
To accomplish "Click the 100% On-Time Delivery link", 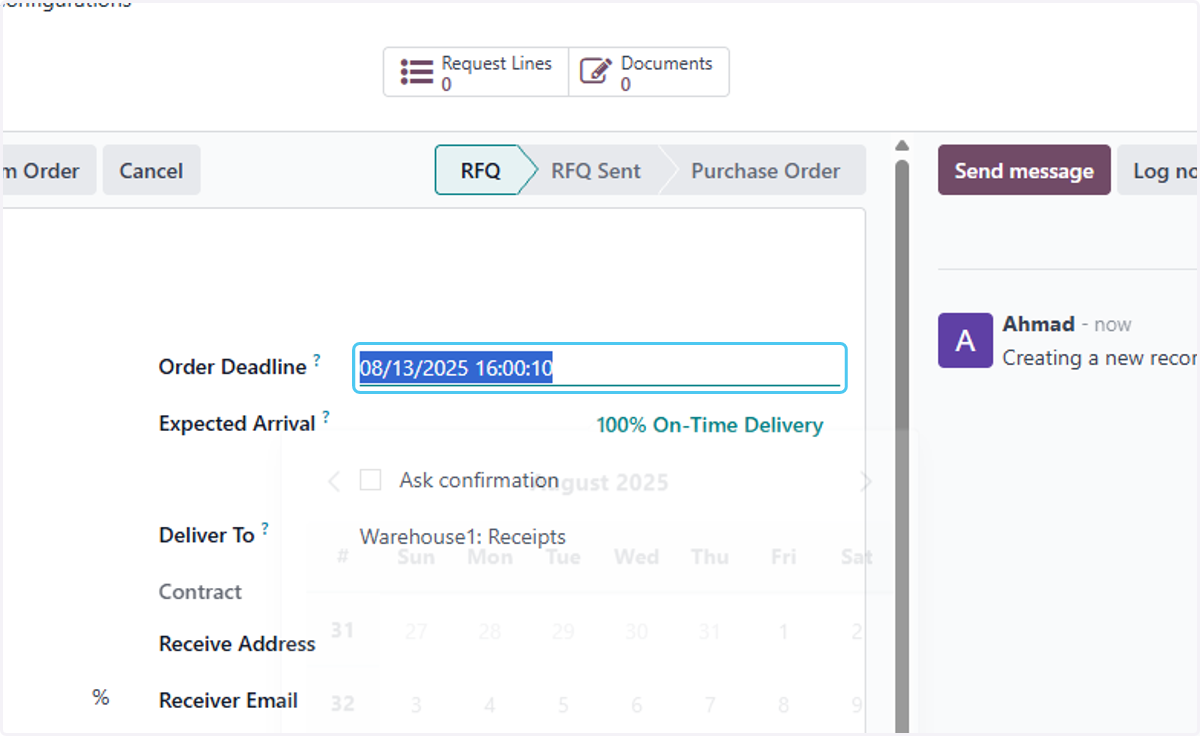I will [x=710, y=425].
